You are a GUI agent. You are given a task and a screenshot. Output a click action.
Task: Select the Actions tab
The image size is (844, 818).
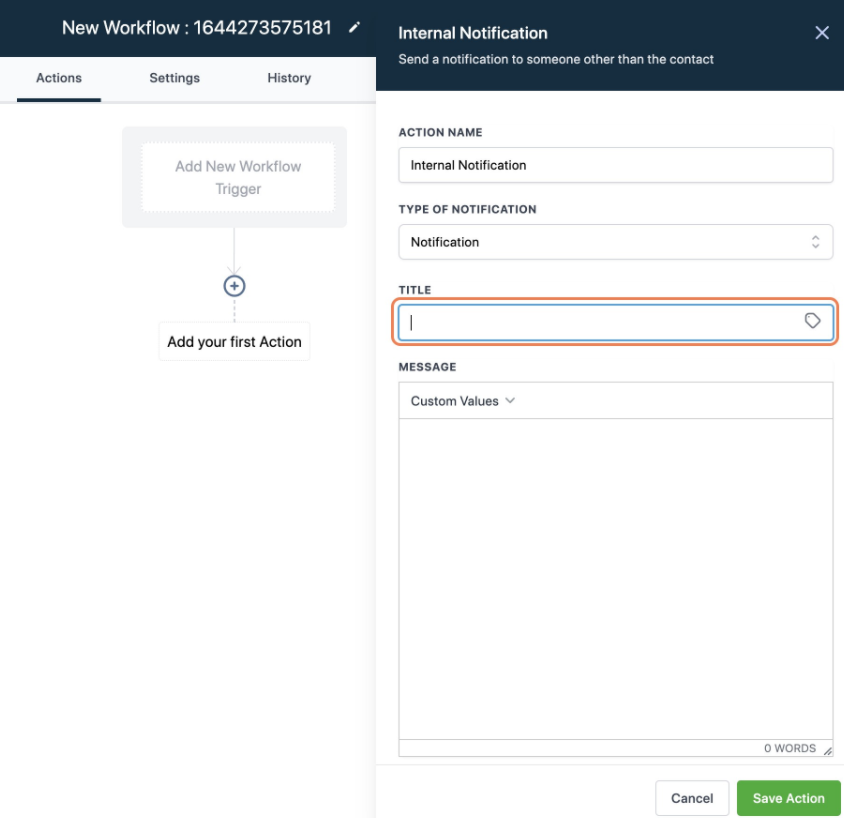[x=59, y=77]
